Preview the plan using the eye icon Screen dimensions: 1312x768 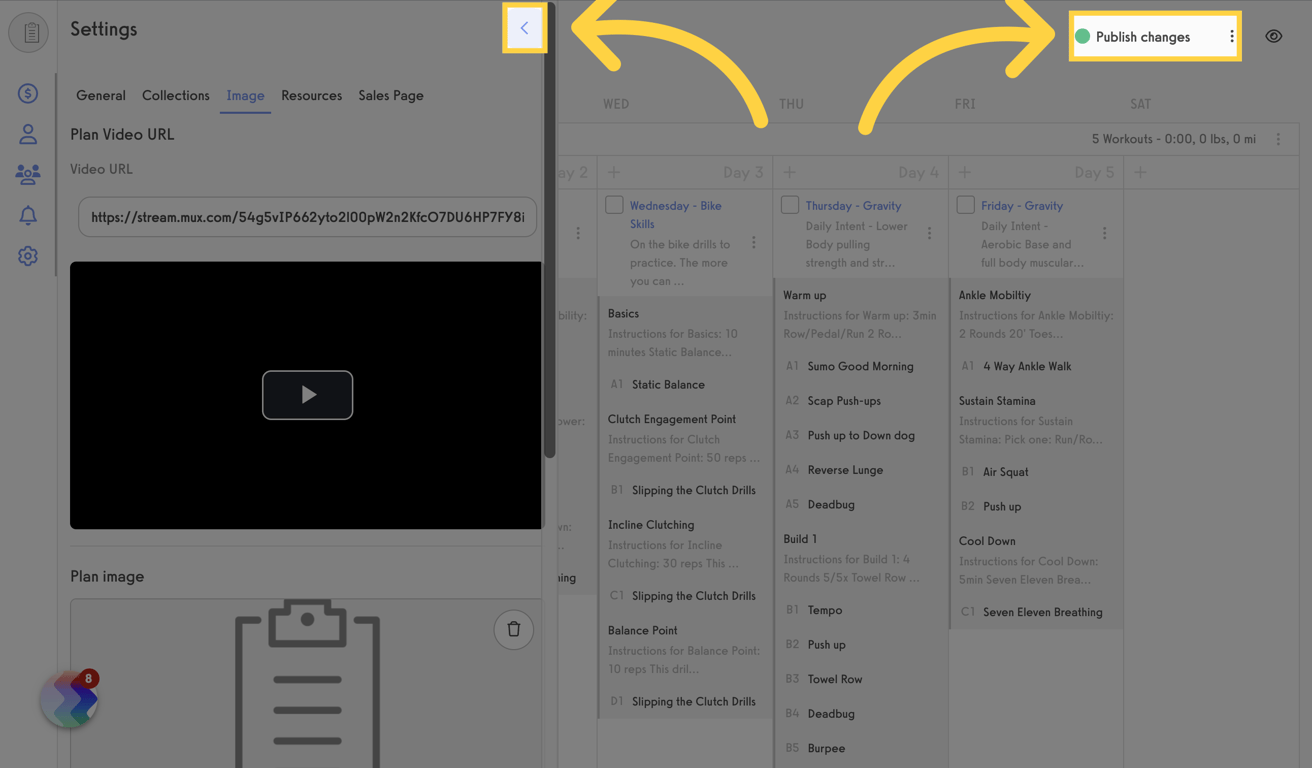1274,36
